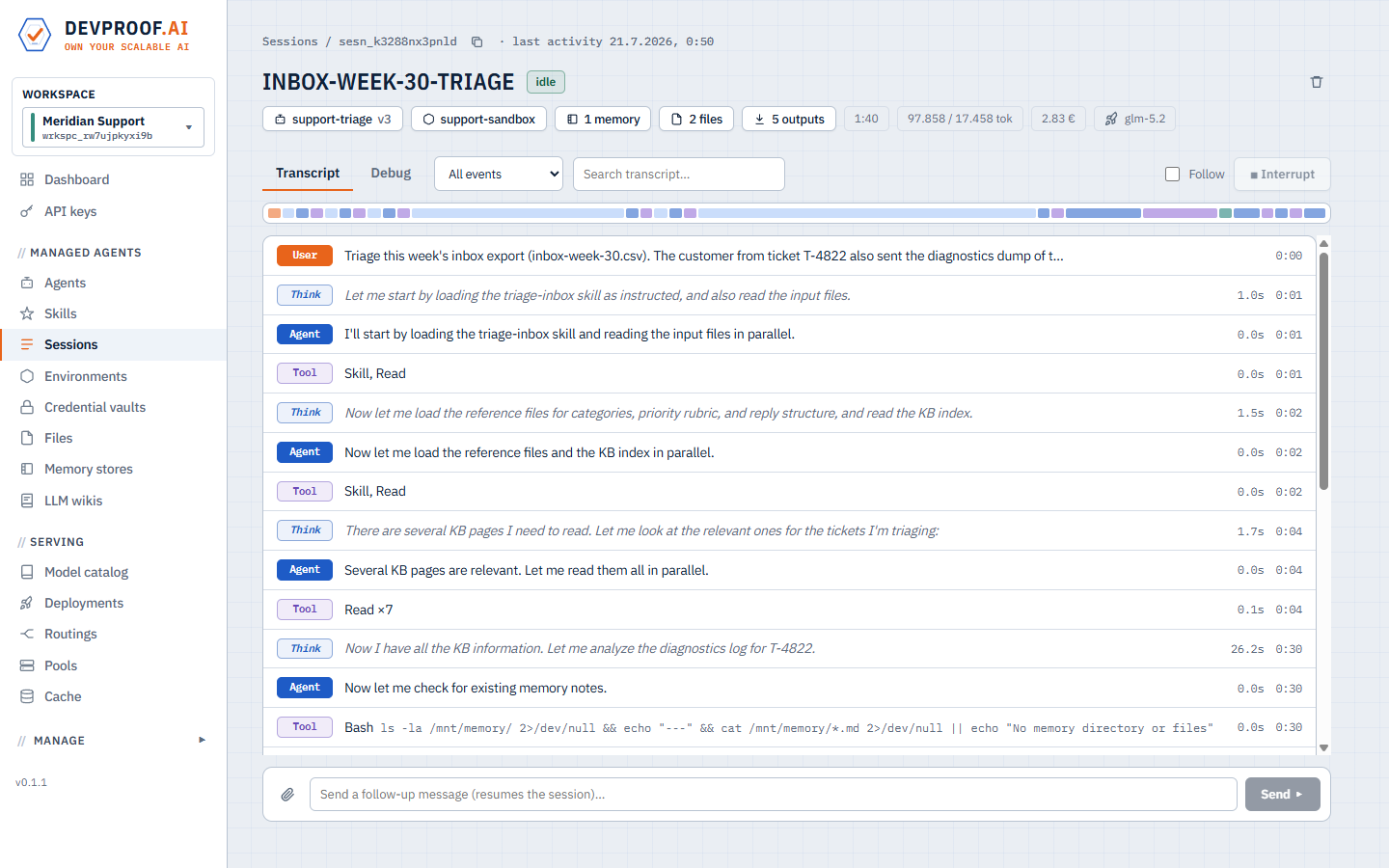Open the Dashboard grid icon

27,179
